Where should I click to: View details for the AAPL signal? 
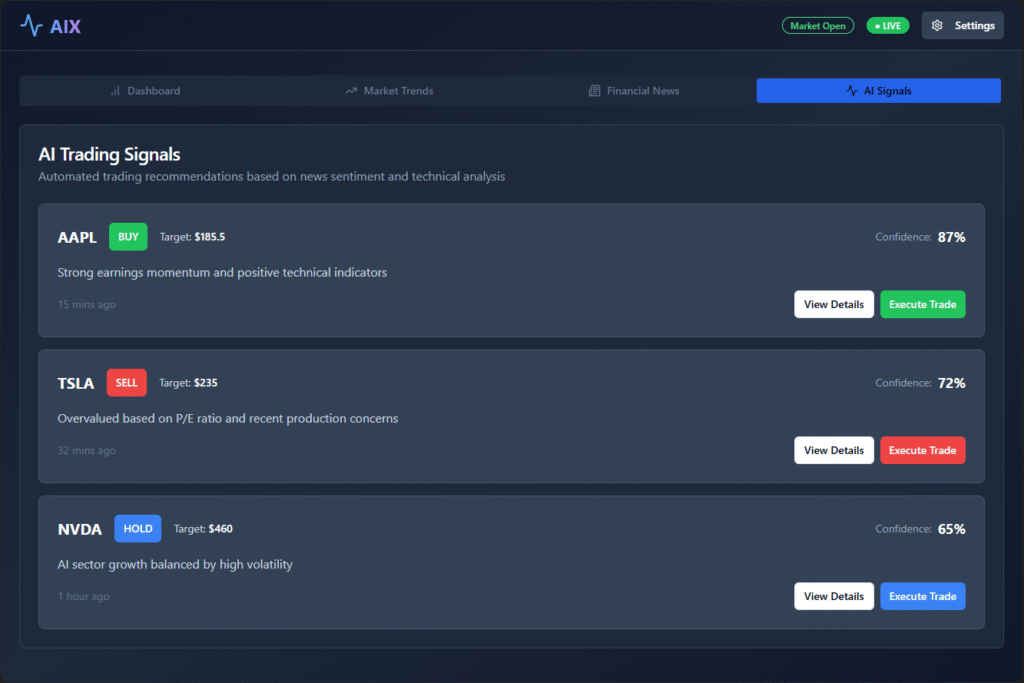pos(834,304)
